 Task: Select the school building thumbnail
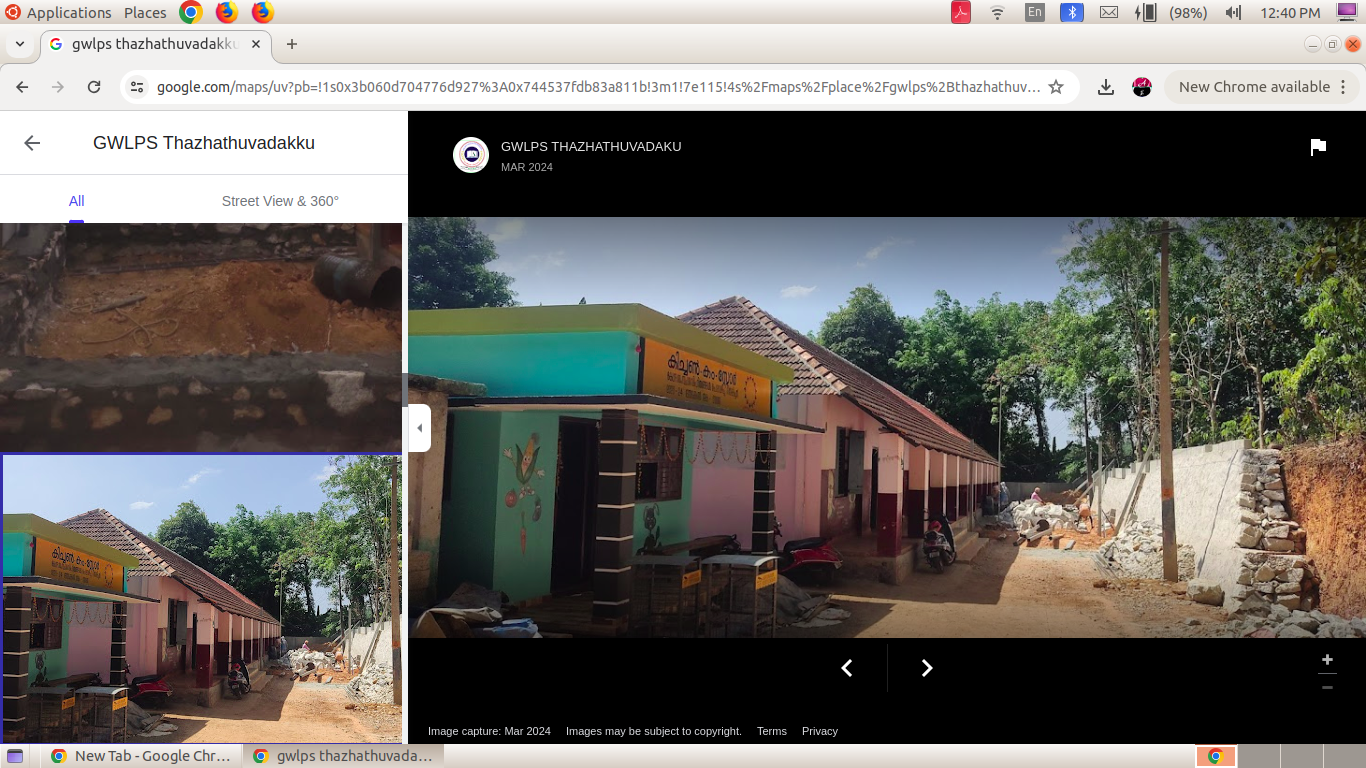click(200, 598)
